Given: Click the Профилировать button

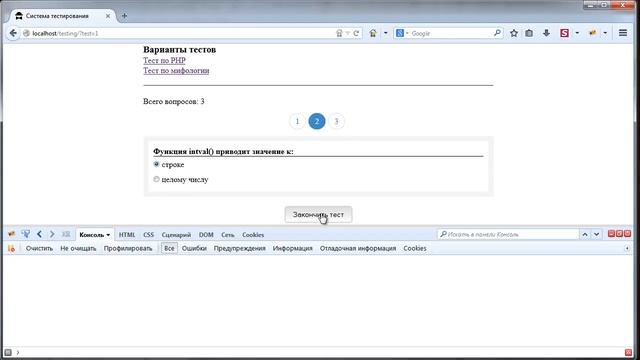Looking at the screenshot, I should tap(128, 248).
